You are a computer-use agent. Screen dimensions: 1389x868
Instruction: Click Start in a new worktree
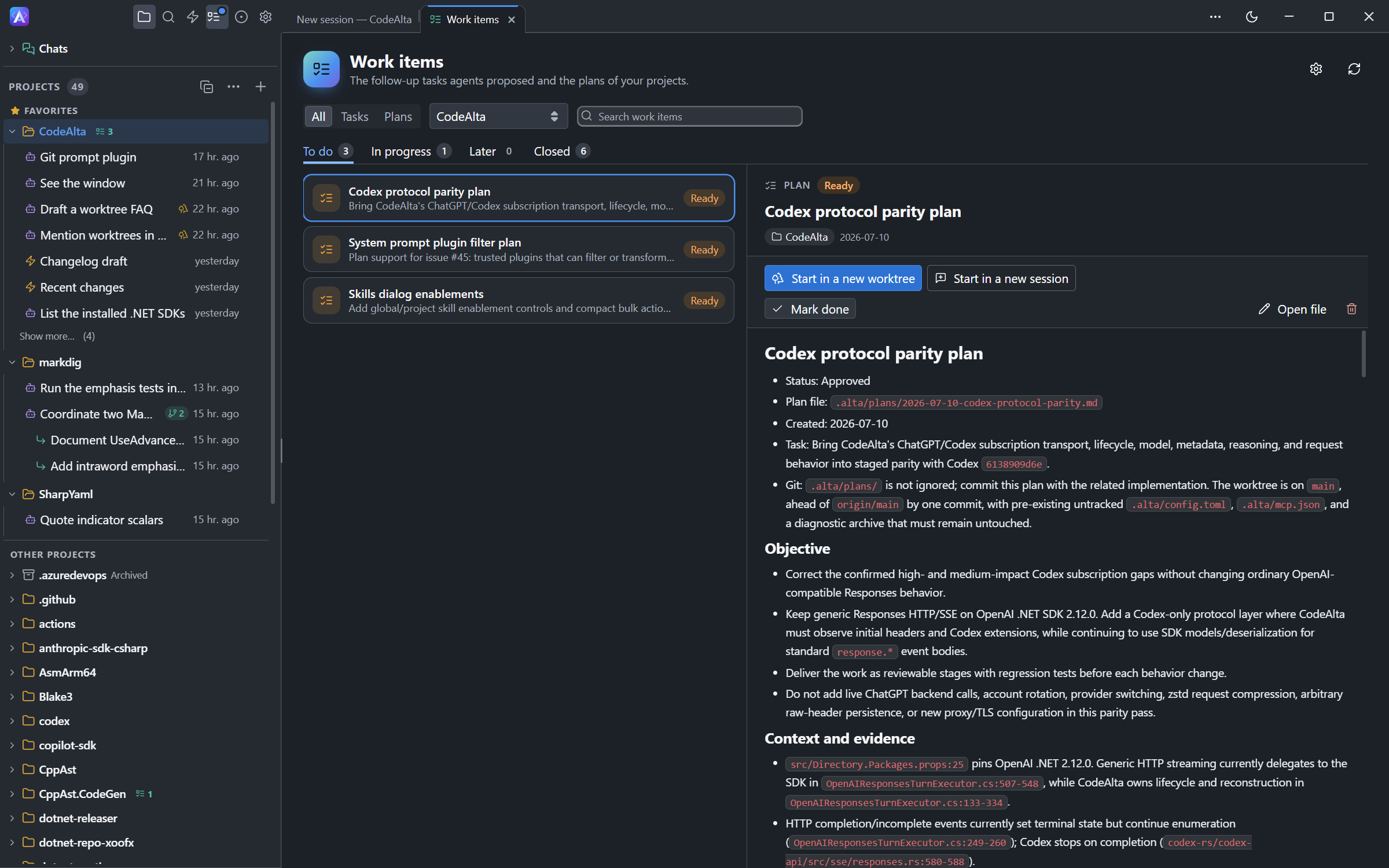[843, 278]
